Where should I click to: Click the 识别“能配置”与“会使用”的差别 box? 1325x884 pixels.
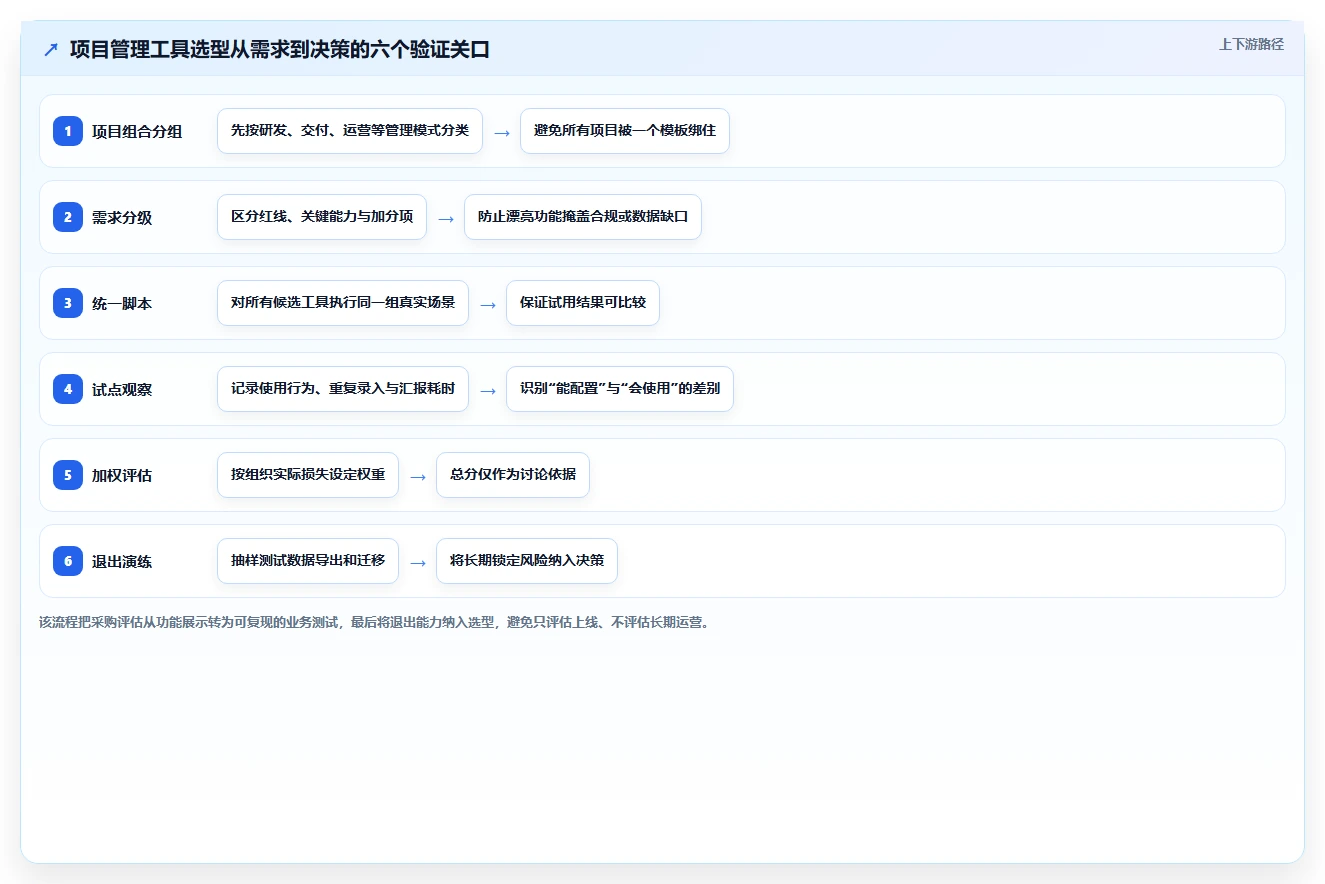(620, 389)
